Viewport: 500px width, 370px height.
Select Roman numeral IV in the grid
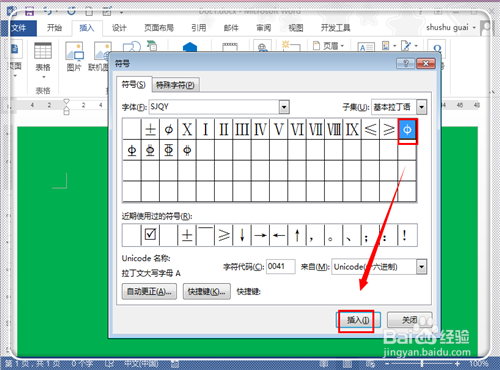point(260,129)
